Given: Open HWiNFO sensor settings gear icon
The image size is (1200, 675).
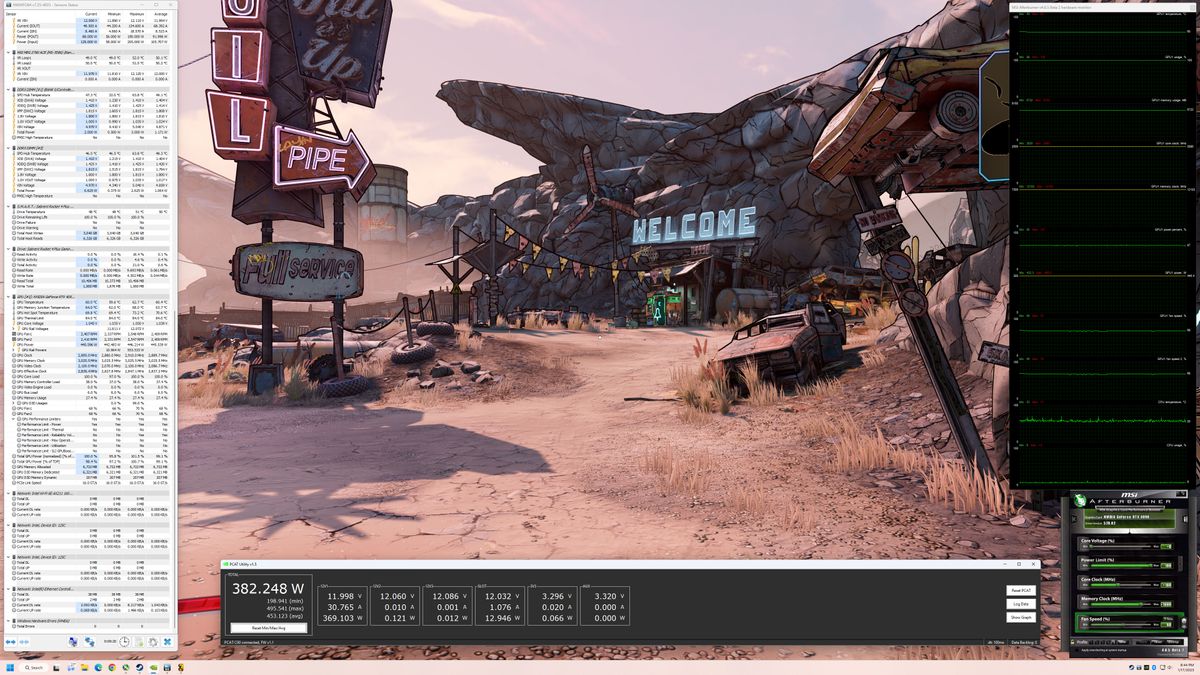Looking at the screenshot, I should point(153,641).
